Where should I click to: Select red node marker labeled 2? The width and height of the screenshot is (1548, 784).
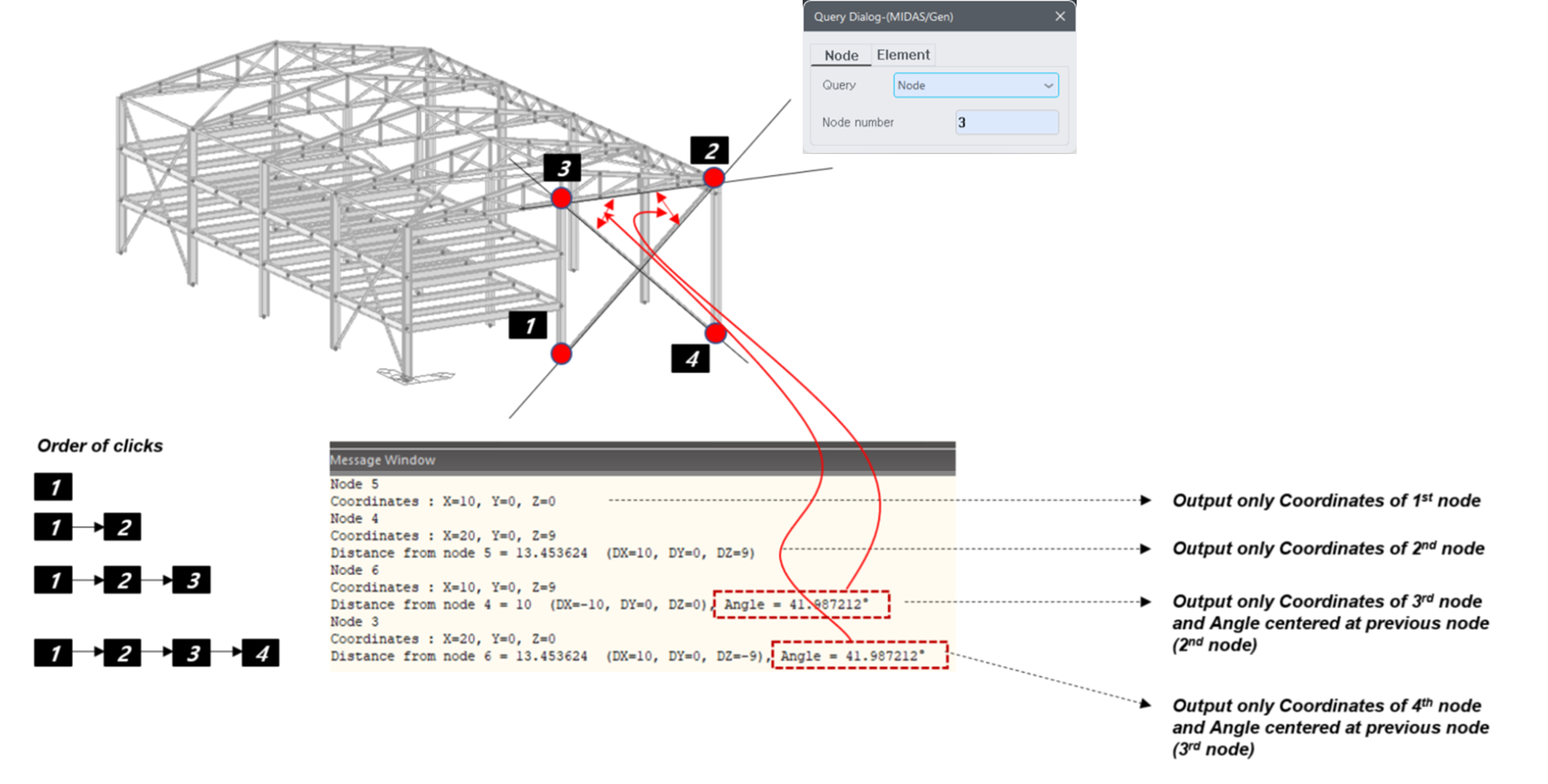[713, 178]
